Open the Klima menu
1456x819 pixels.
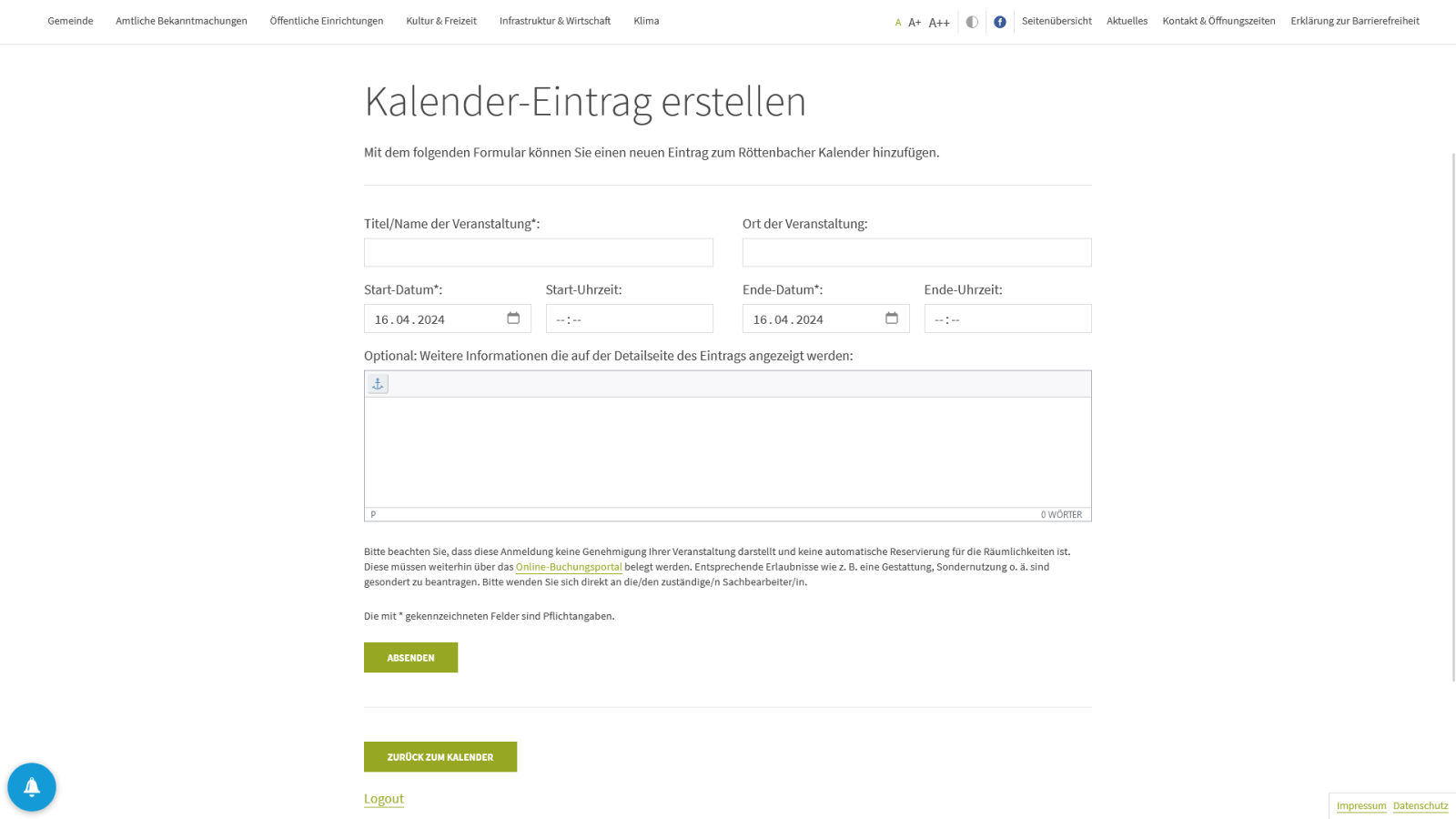pyautogui.click(x=646, y=20)
